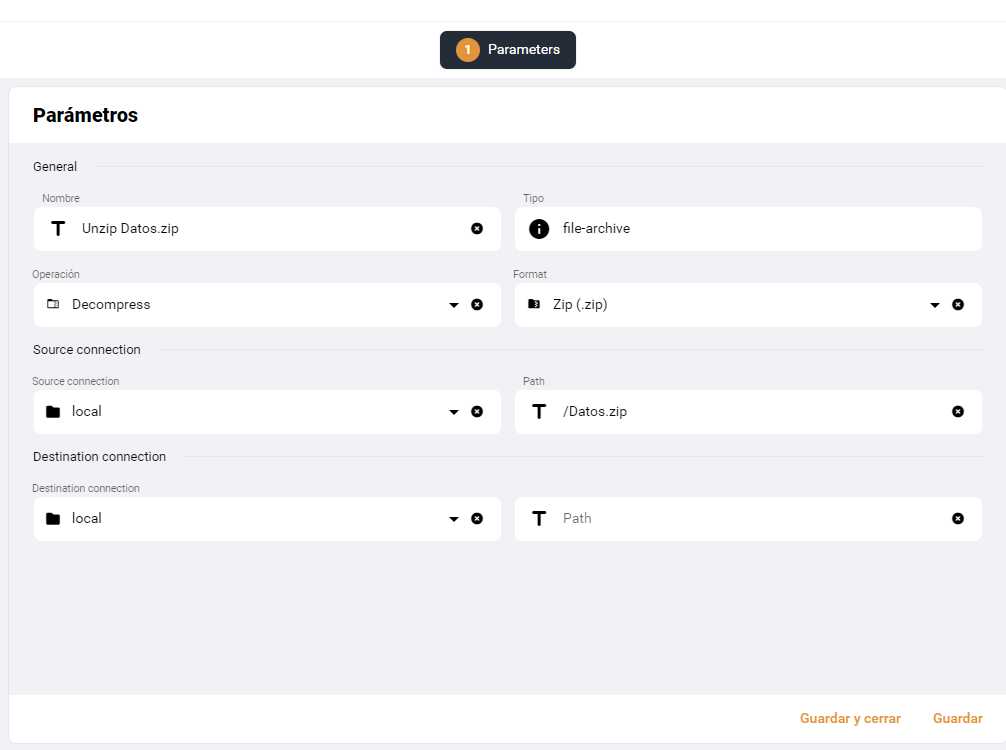Click the info icon next to file-archive
1006x750 pixels.
click(539, 228)
